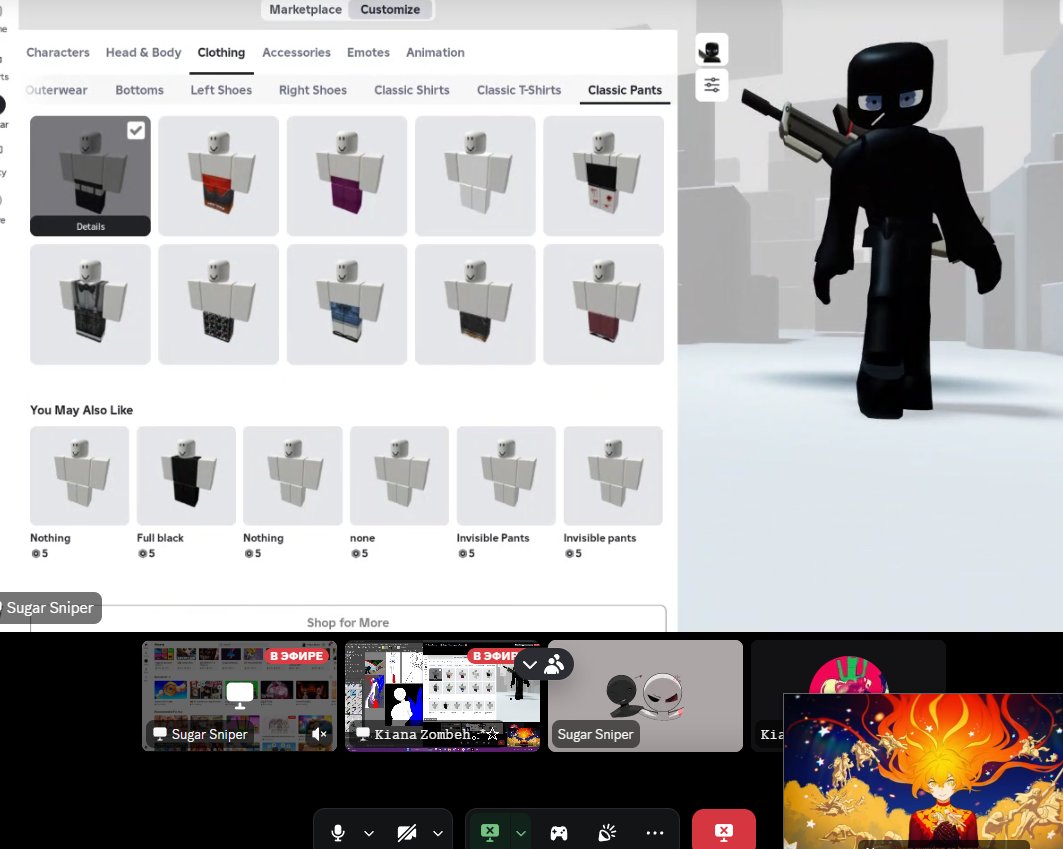
Task: Select the Clothing tab
Action: coord(221,52)
